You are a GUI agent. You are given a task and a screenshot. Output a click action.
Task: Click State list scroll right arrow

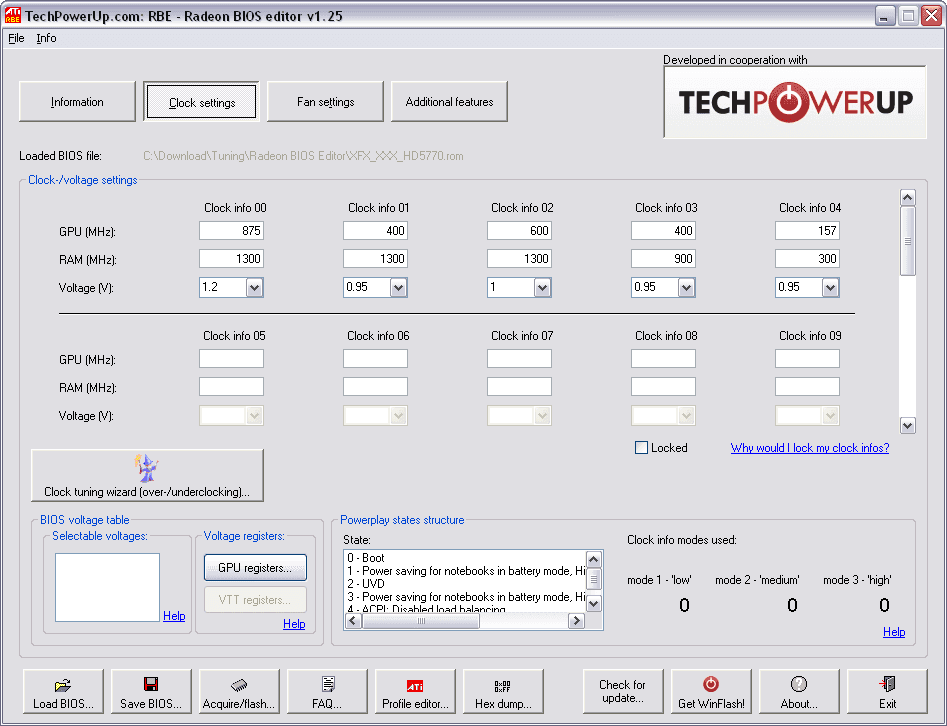click(x=577, y=620)
